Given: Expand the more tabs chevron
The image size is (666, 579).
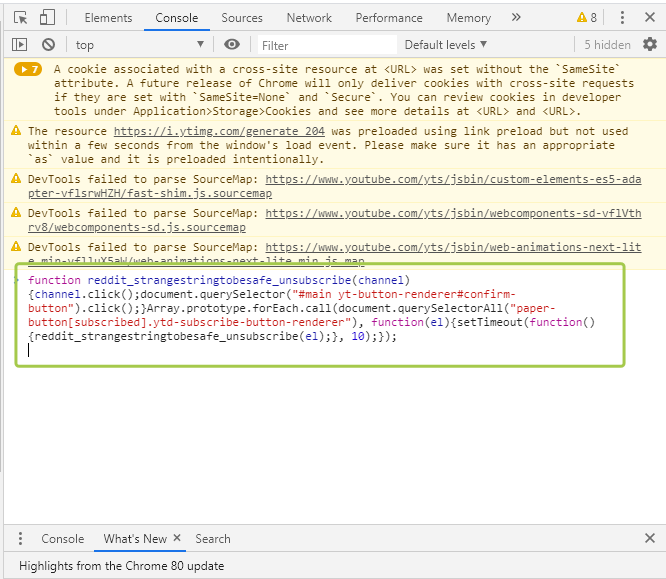Looking at the screenshot, I should pyautogui.click(x=516, y=18).
